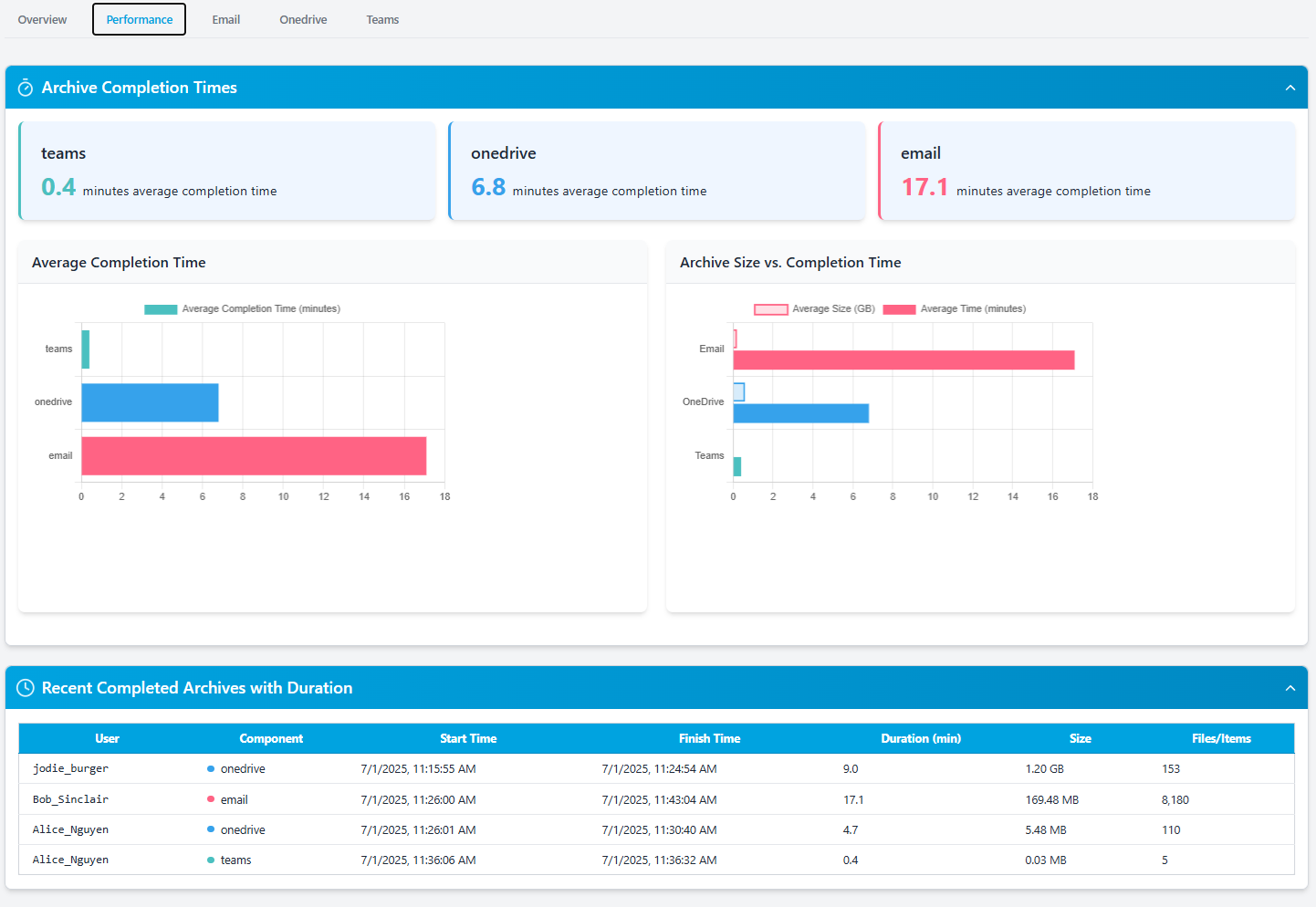Click the pink email bar in Average Completion chart
This screenshot has height=907, width=1316.
[x=254, y=456]
